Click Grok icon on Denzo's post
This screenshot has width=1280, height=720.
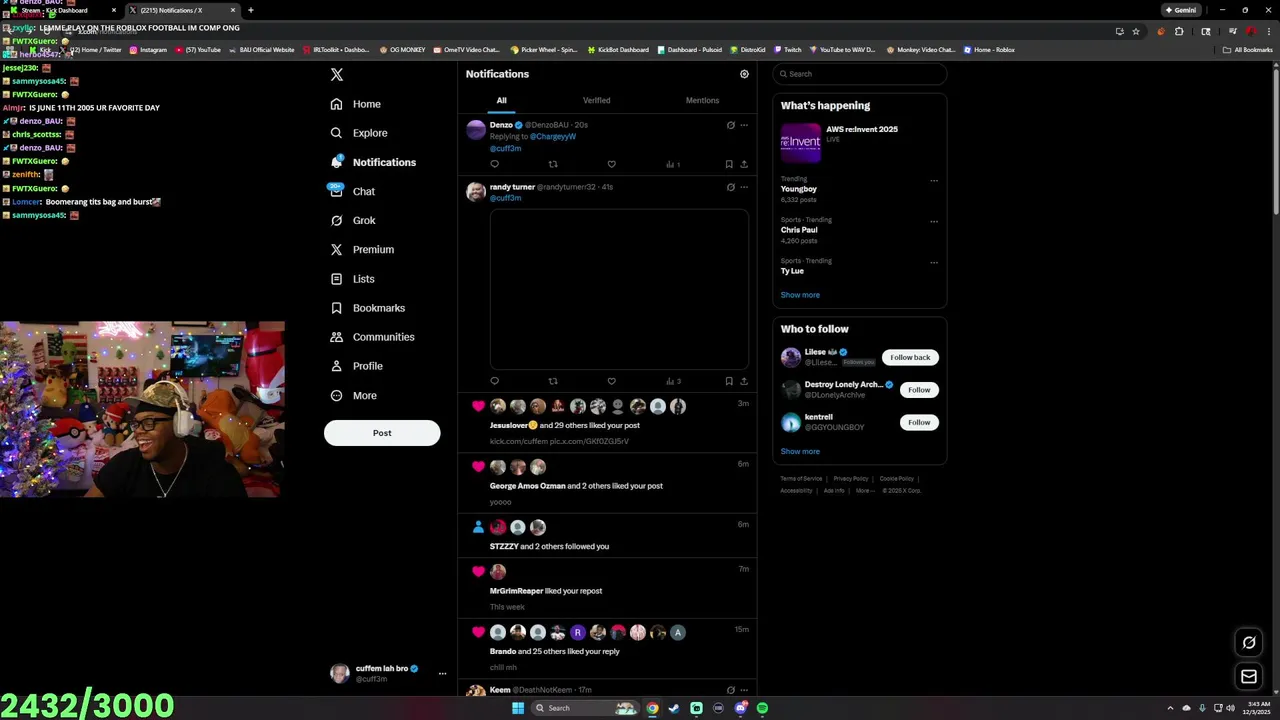click(730, 125)
